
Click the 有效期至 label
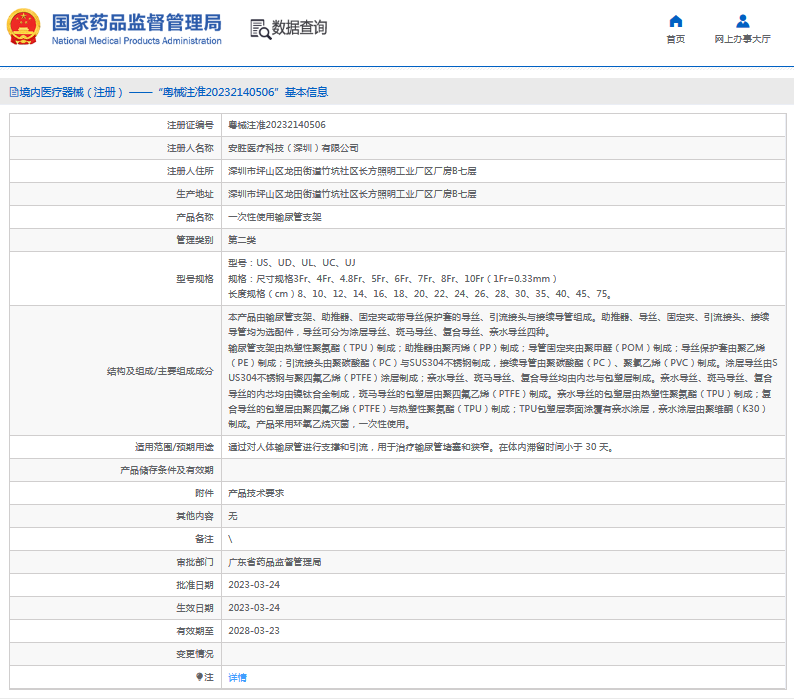coord(195,631)
